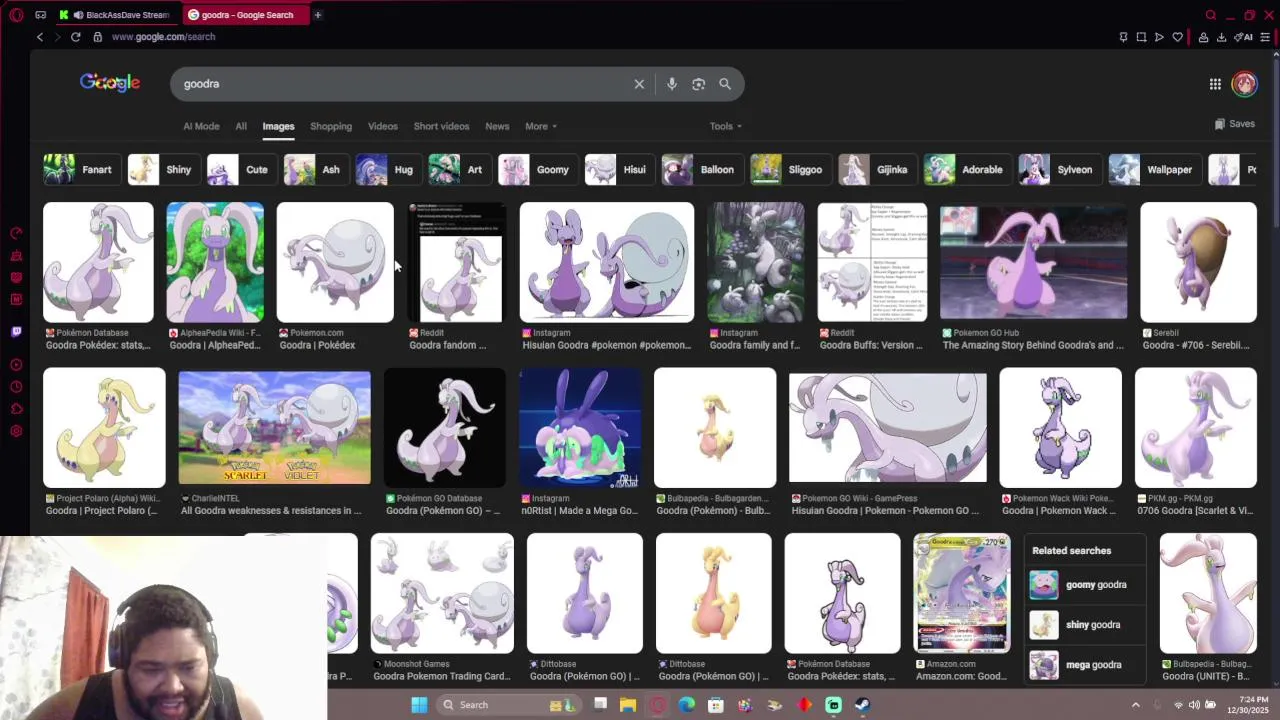This screenshot has height=720, width=1280.
Task: Open related search mega goodra
Action: [1086, 665]
